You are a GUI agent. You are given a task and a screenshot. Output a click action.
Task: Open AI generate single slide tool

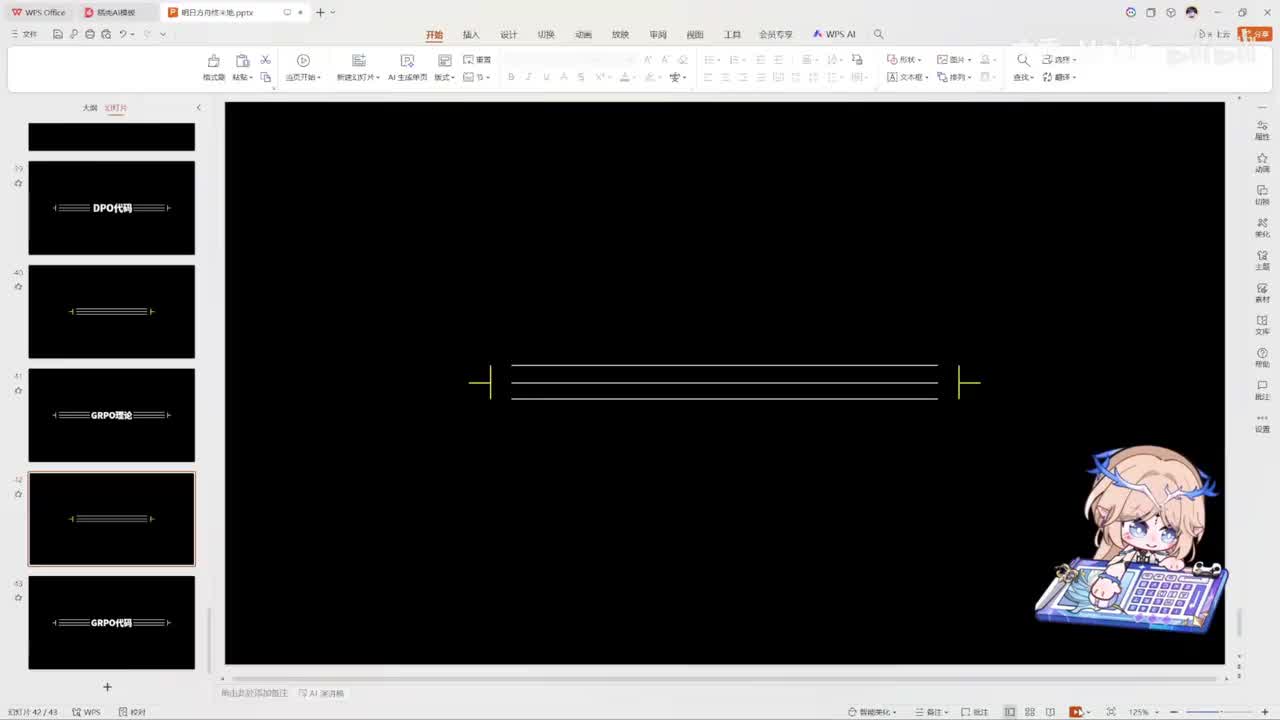pos(407,67)
